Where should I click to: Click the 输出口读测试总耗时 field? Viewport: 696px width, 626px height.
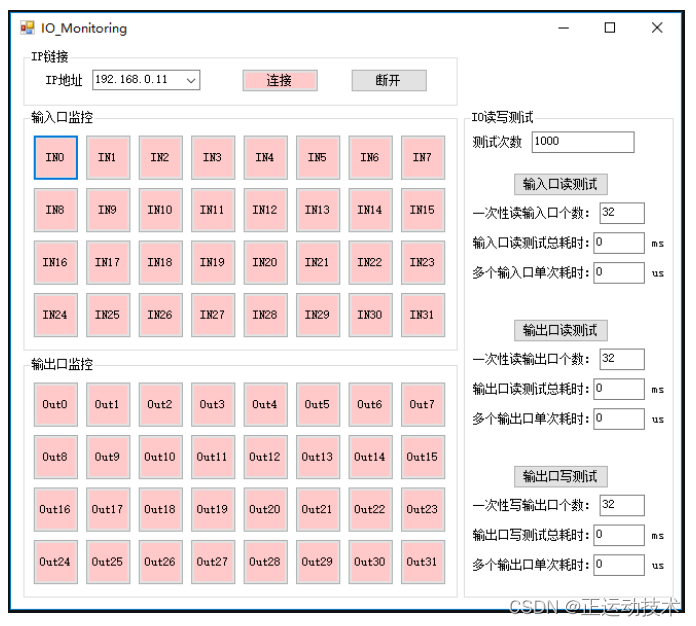point(619,389)
